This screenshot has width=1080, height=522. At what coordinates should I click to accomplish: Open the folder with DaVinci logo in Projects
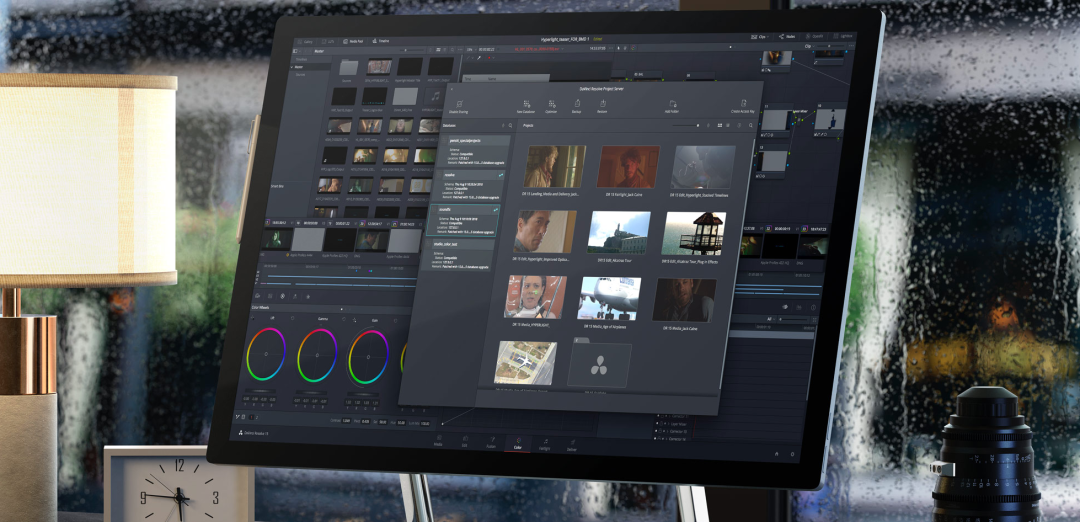(599, 365)
